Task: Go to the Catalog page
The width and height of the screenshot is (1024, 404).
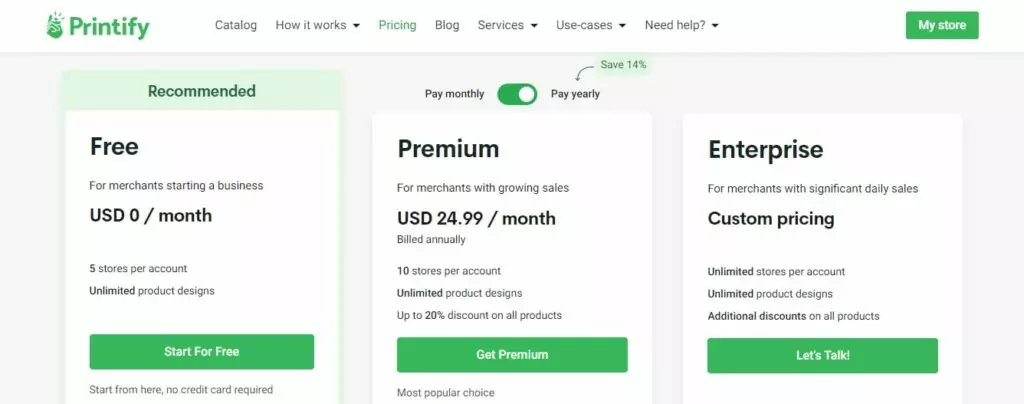Action: (236, 25)
